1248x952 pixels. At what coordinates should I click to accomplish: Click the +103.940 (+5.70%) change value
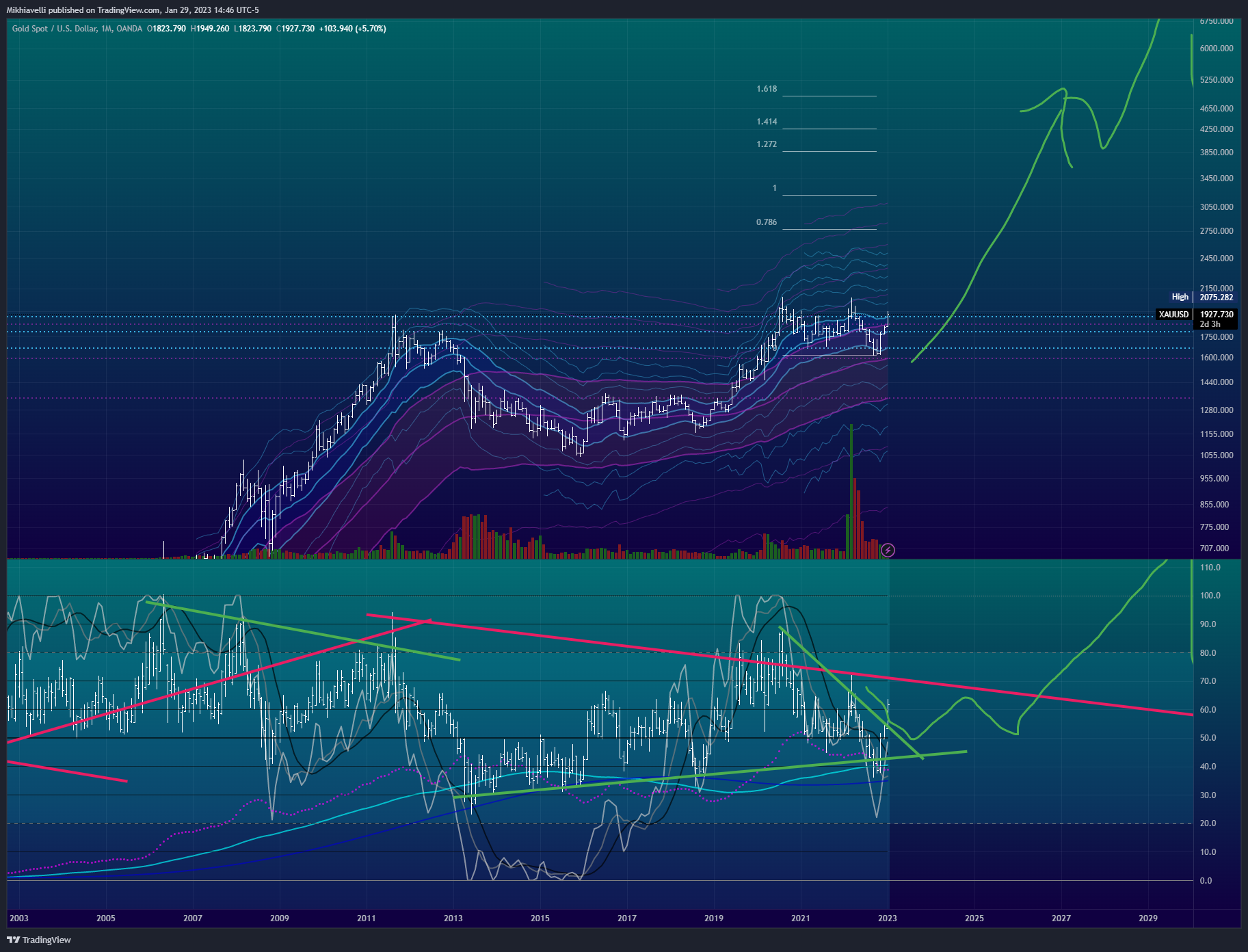coord(353,29)
